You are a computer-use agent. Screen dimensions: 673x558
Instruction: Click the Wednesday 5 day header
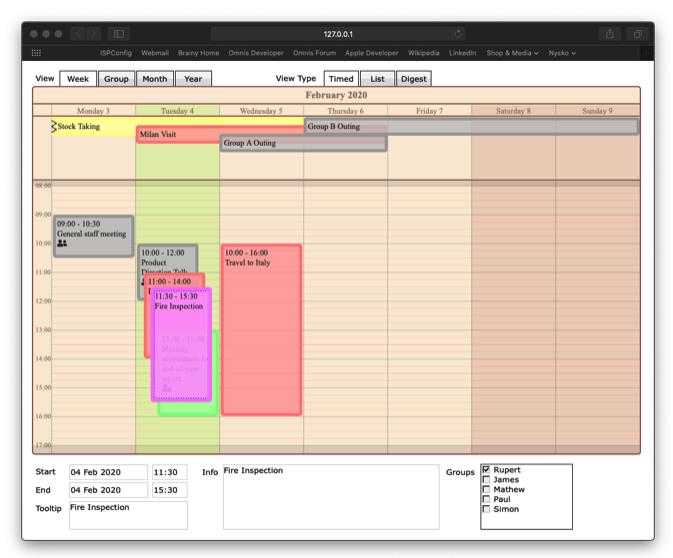pos(261,111)
